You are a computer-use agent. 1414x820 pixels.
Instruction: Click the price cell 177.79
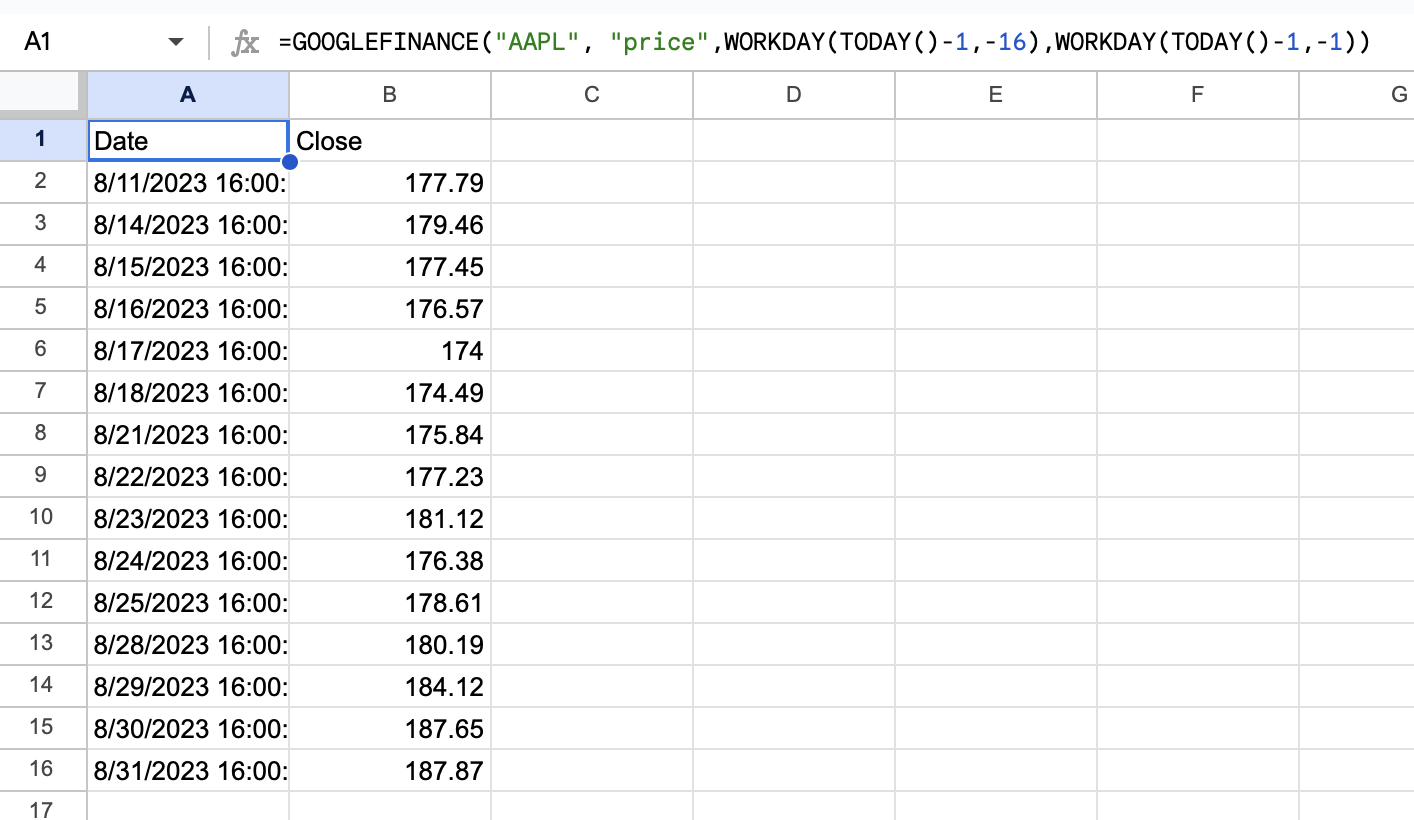click(x=390, y=182)
